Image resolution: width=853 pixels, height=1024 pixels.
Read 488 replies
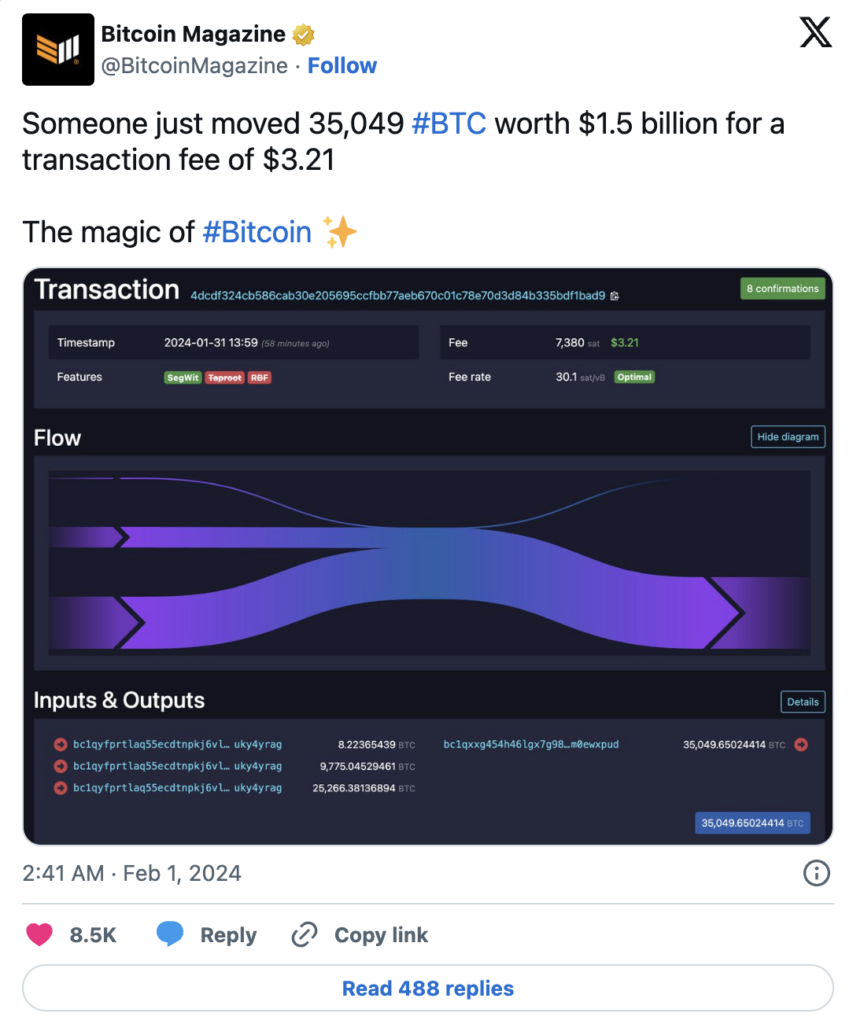427,989
